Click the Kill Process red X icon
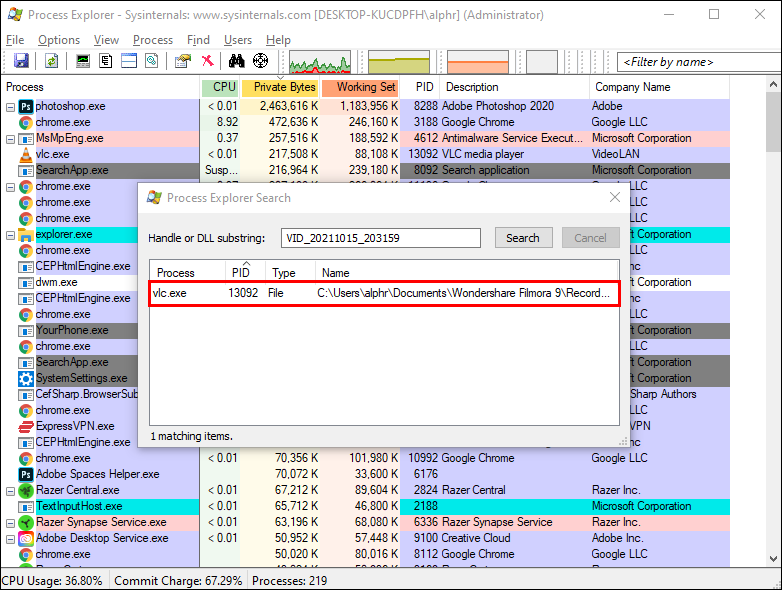The height and width of the screenshot is (590, 782). [x=207, y=62]
